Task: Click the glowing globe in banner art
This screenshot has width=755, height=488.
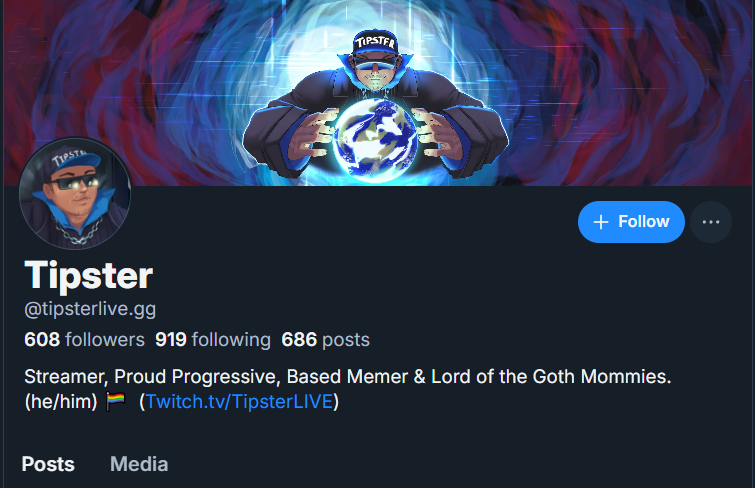Action: point(375,140)
